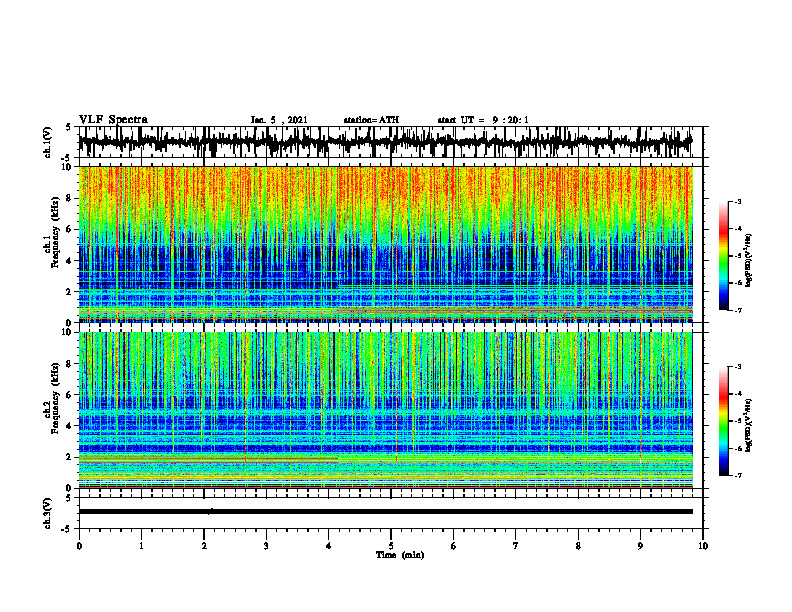Screen dimensions: 792x612
Task: Click the time axis tick label "6"
Action: click(454, 546)
